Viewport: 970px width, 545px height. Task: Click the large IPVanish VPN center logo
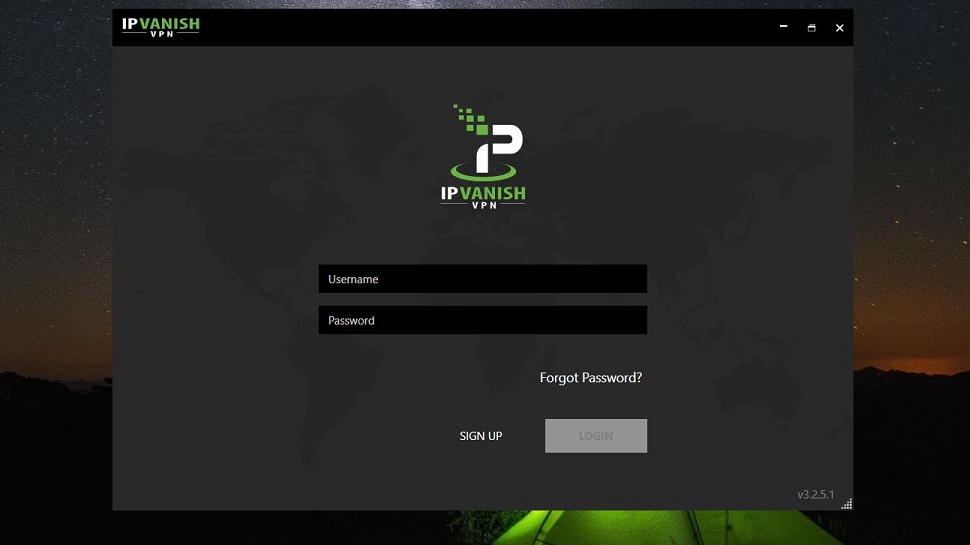[x=483, y=157]
